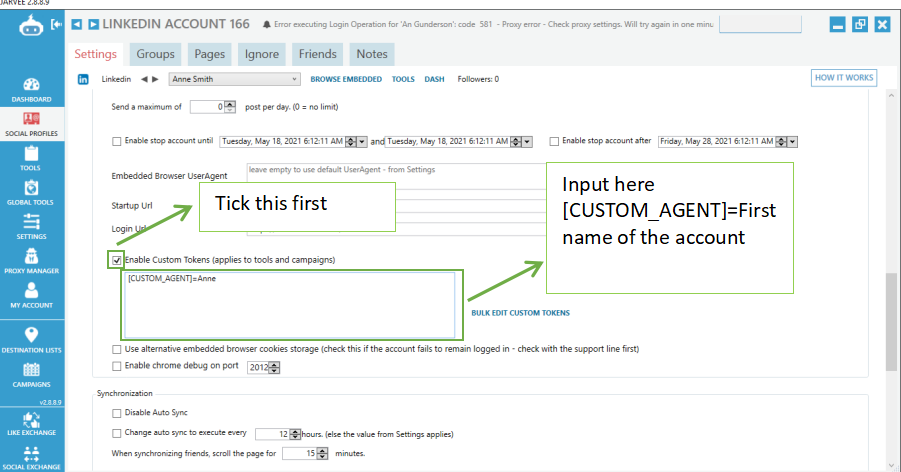Screen dimensions: 901x472
Task: Open BULK EDIT CUSTOM TOKENS
Action: (521, 313)
